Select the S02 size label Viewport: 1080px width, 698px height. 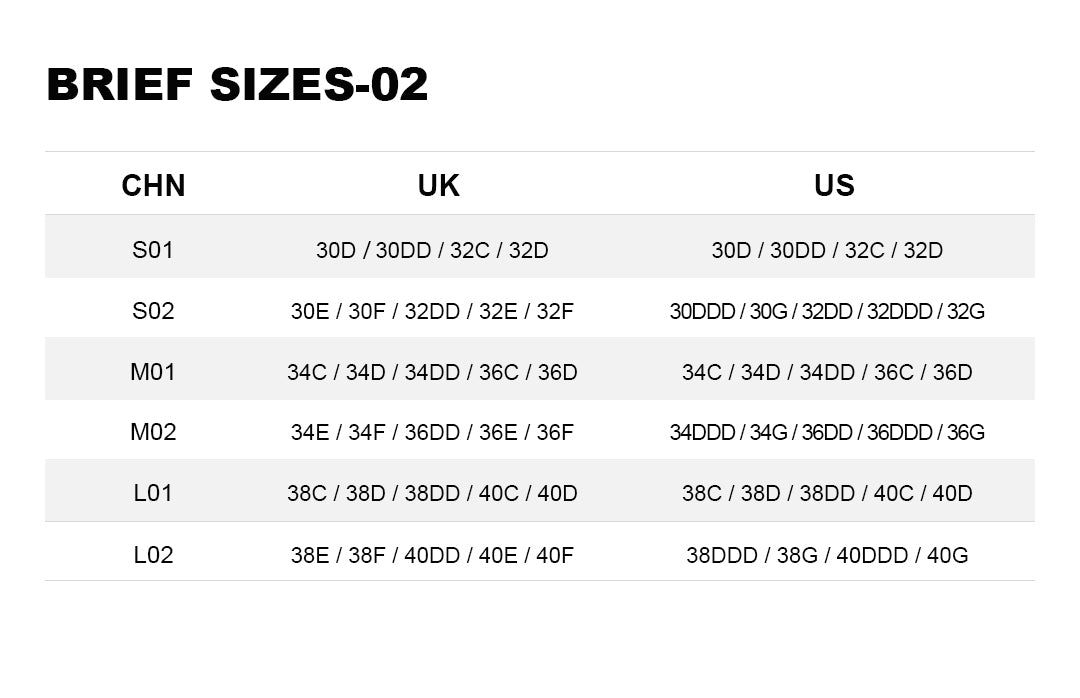[153, 311]
